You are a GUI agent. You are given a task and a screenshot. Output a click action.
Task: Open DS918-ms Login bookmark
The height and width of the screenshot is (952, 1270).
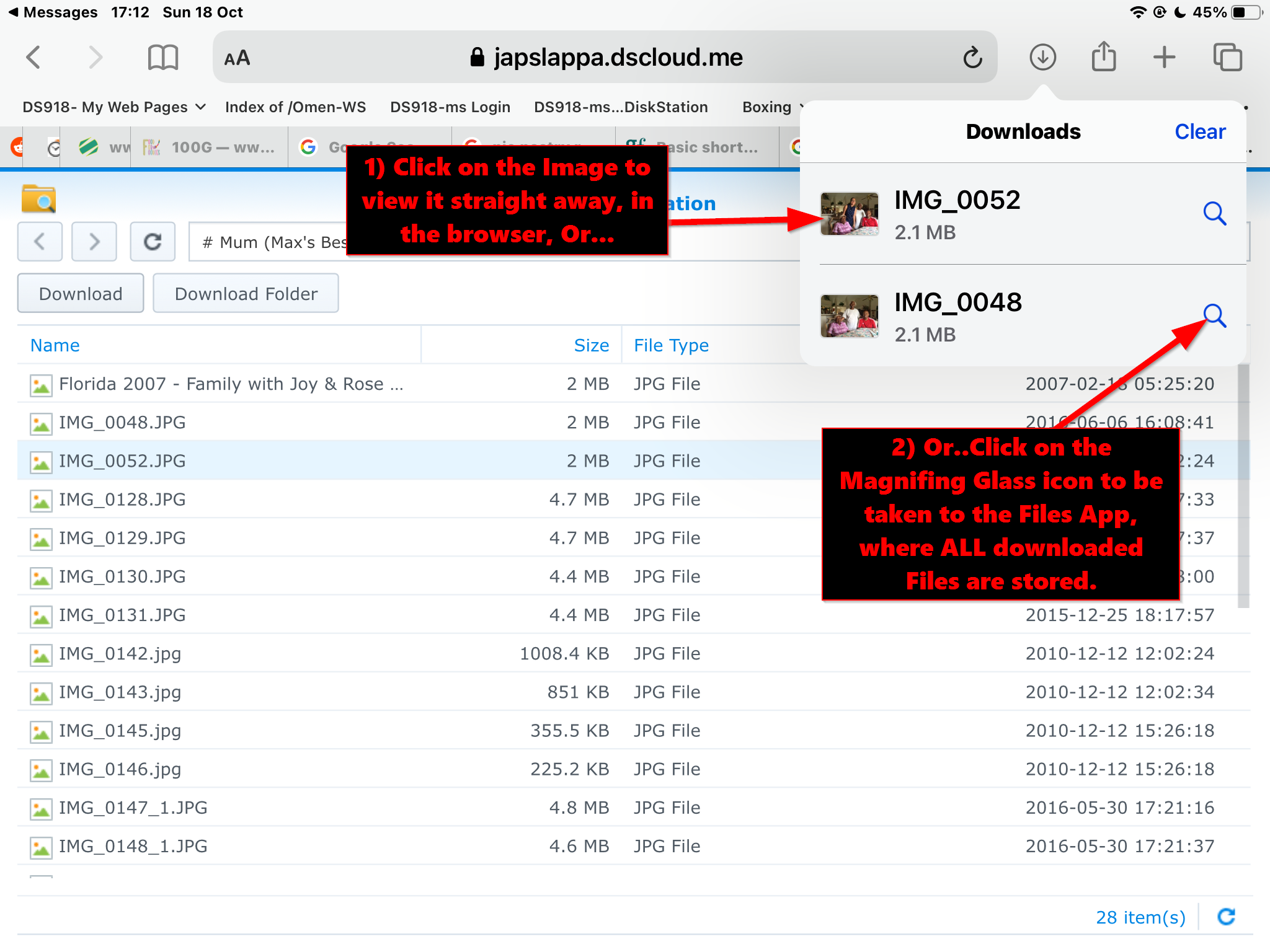450,107
